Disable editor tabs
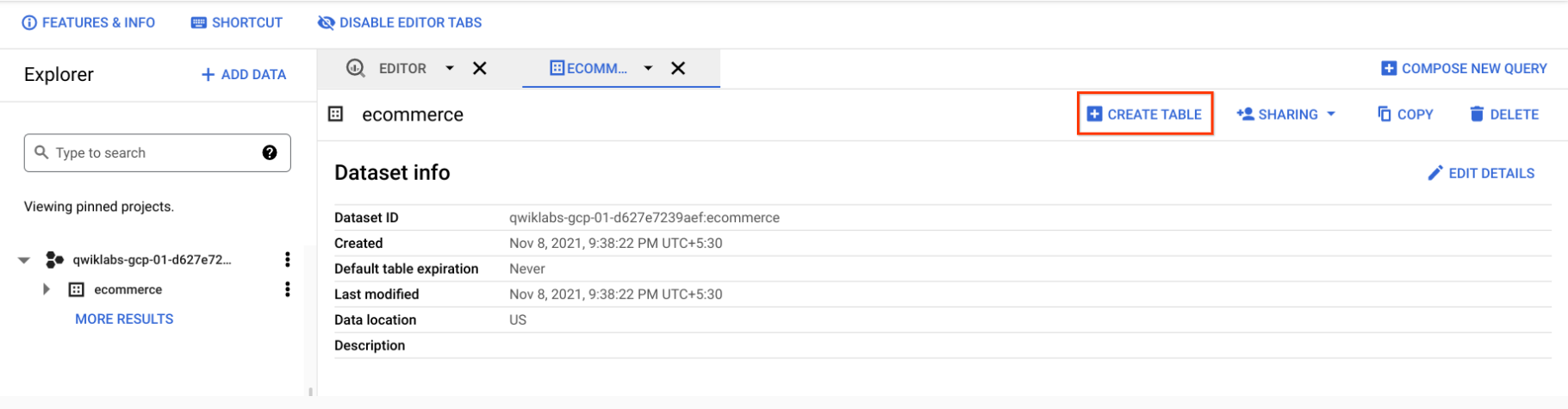 [x=400, y=22]
